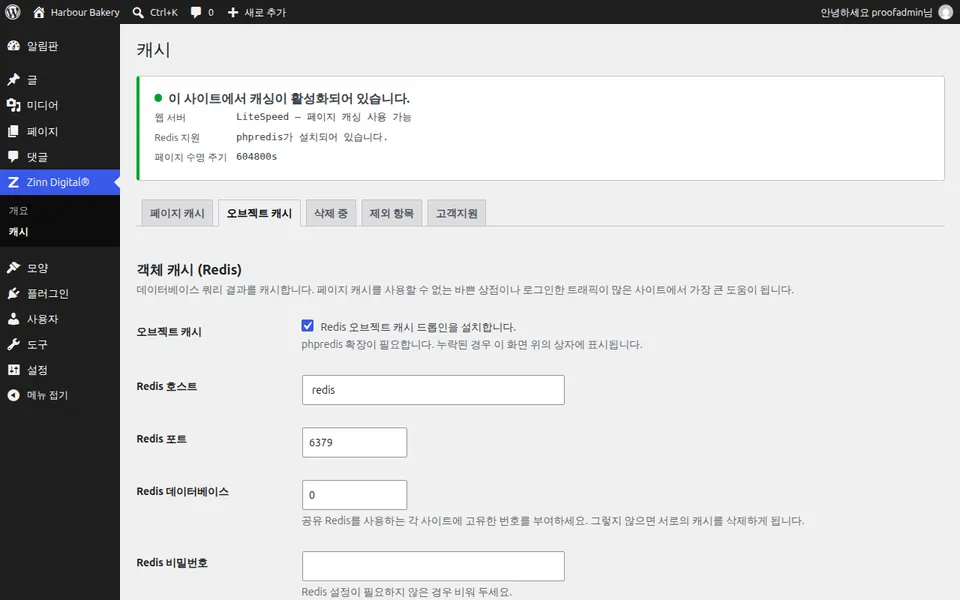Image resolution: width=960 pixels, height=600 pixels.
Task: Open the 캐시 submenu item
Action: (18, 232)
